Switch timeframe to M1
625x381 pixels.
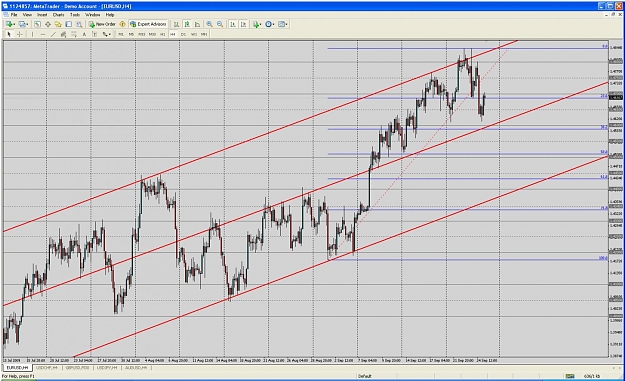click(x=121, y=34)
